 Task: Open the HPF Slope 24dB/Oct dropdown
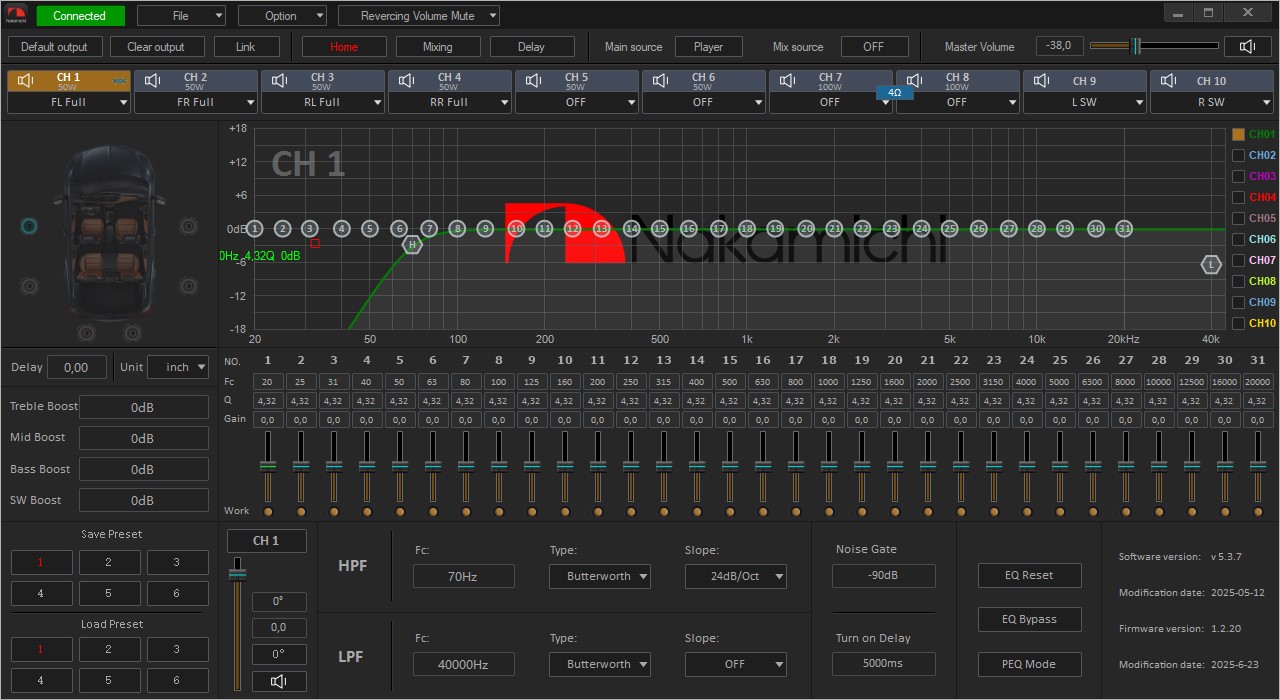point(735,576)
